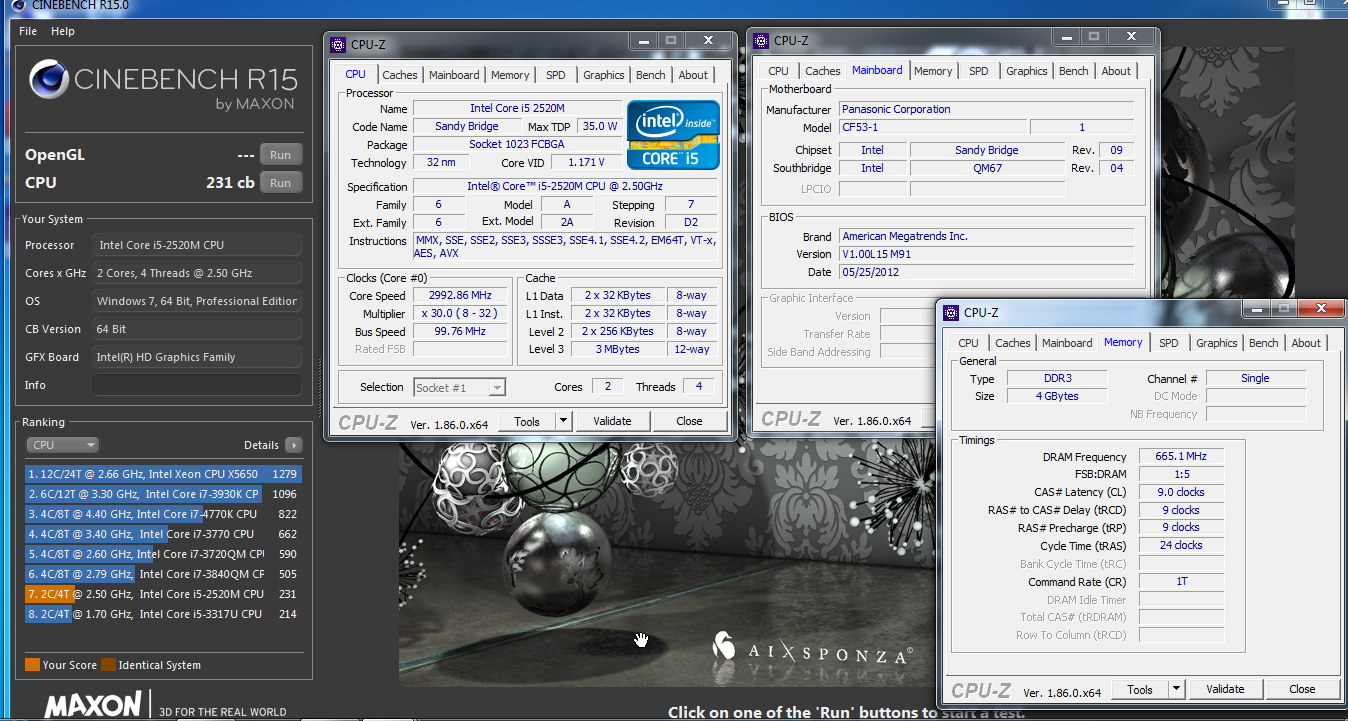Switch to Bench tab in first CPU-Z window
The image size is (1348, 721).
click(651, 75)
